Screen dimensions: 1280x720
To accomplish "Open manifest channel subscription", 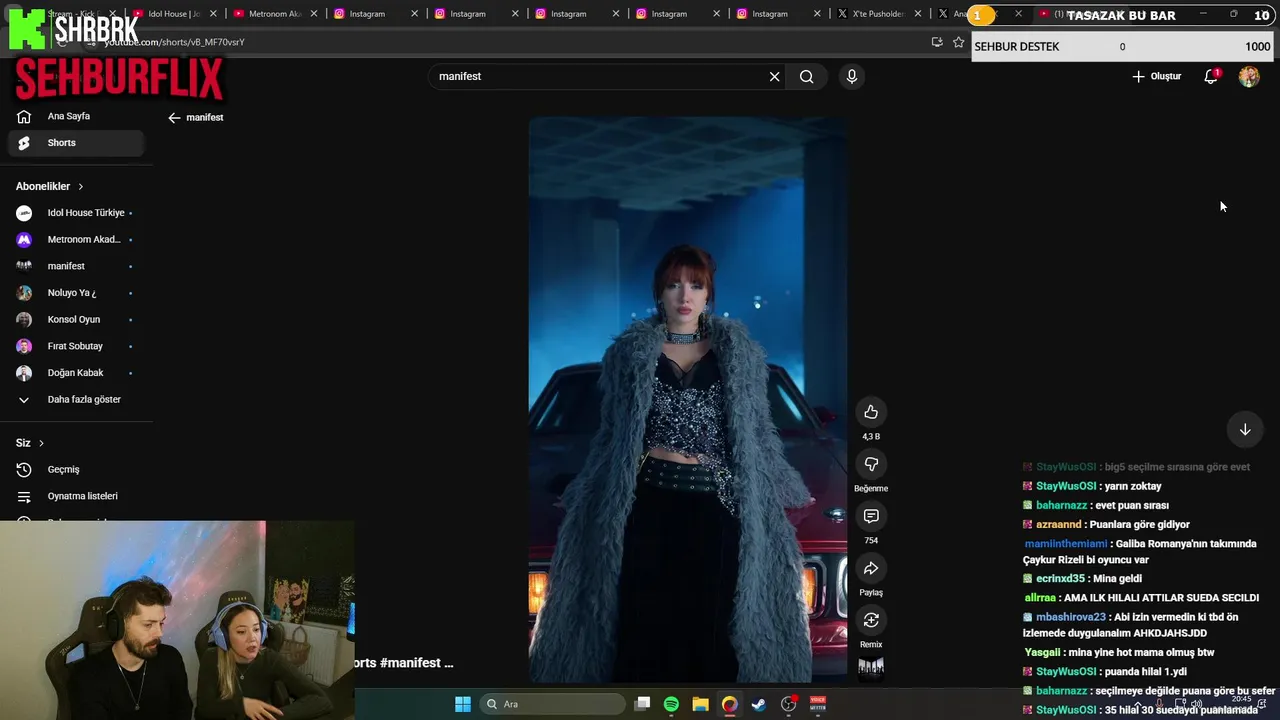I will [76, 266].
